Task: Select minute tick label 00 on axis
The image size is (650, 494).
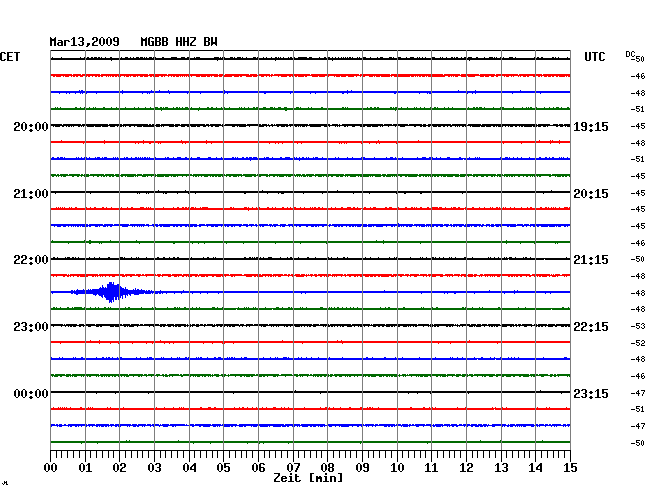Action: 51,467
